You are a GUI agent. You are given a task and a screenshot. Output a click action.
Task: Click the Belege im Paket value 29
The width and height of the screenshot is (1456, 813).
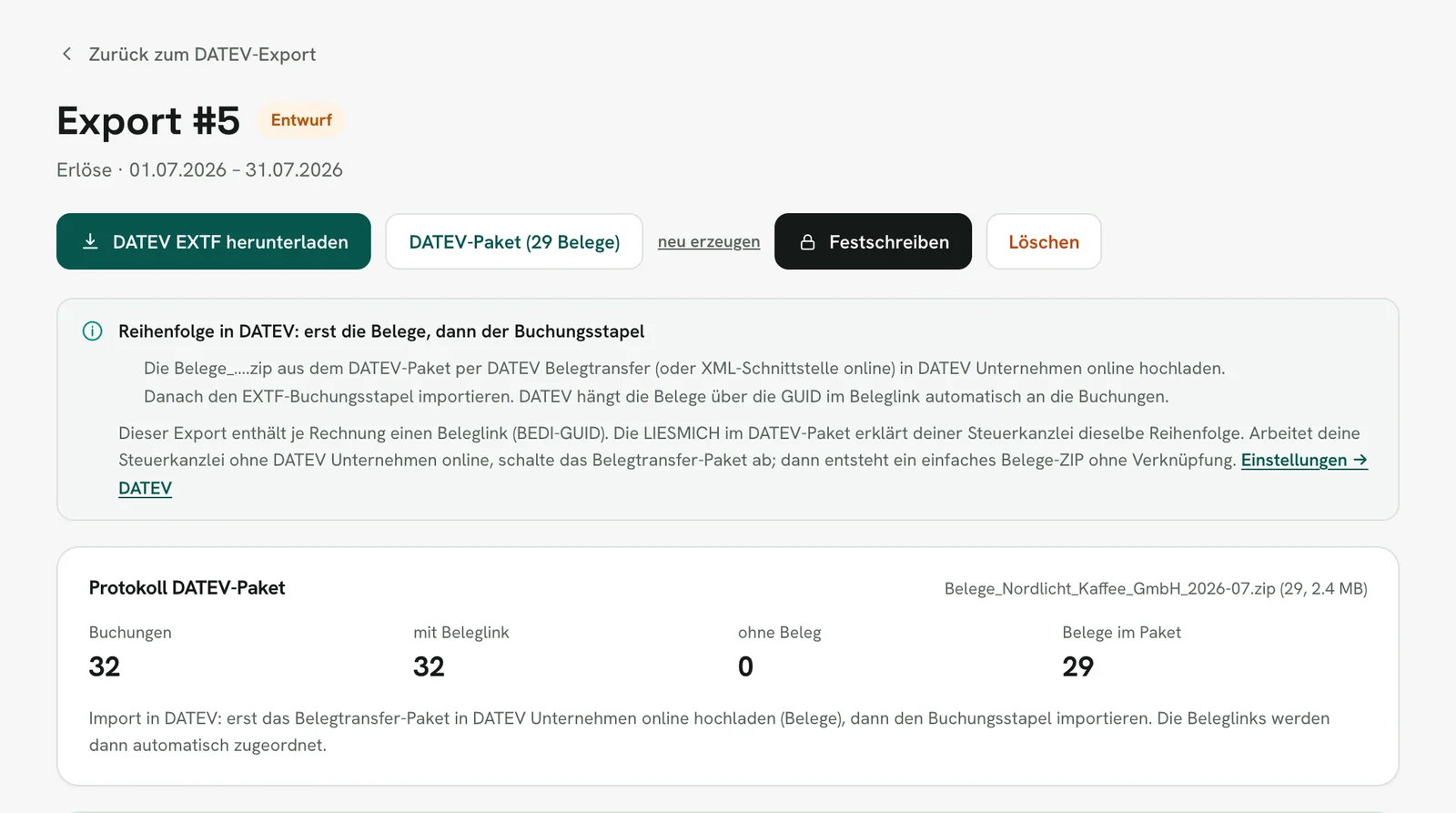[x=1078, y=667]
